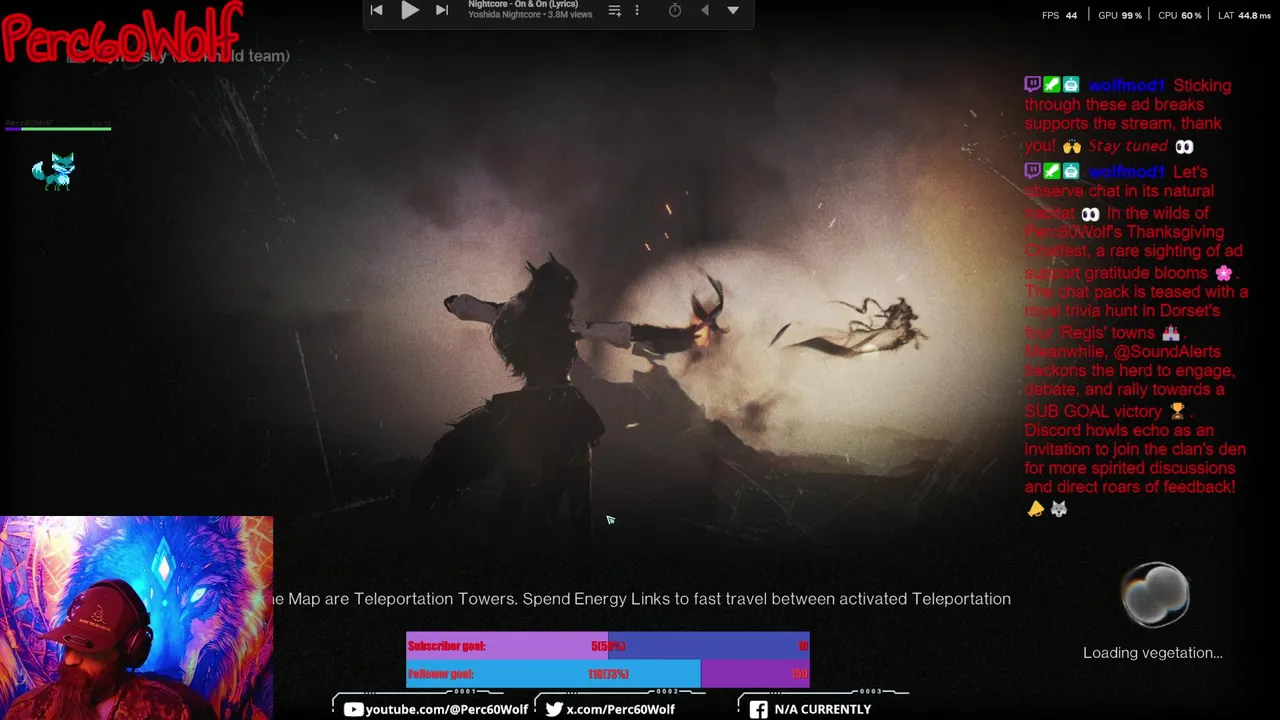Click the Facebook icon in bottom banner
The width and height of the screenshot is (1280, 720).
[758, 709]
